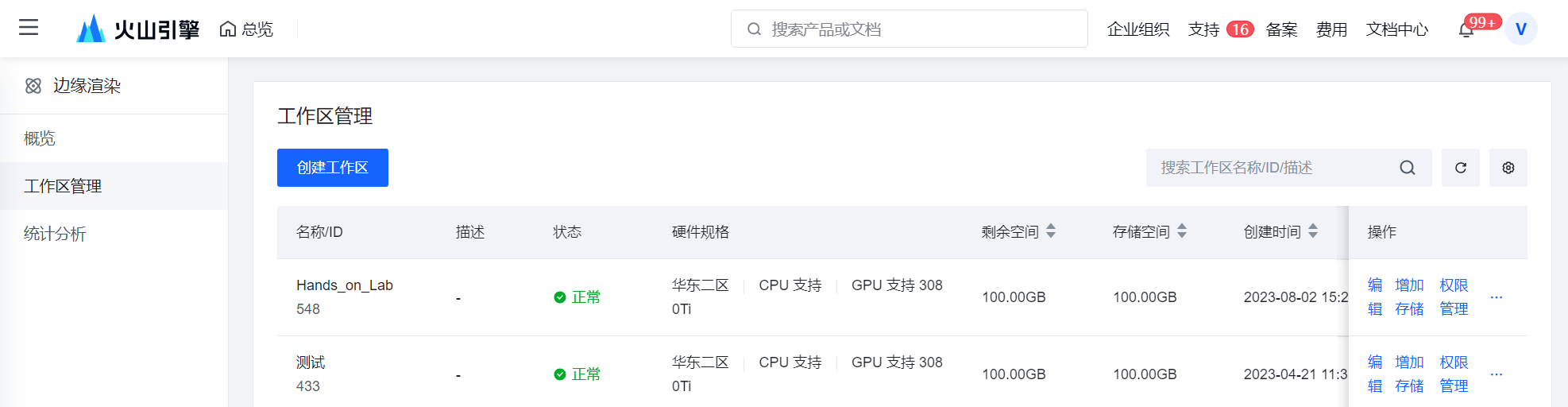This screenshot has width=1568, height=407.
Task: Open table column settings gear
Action: tap(1508, 168)
